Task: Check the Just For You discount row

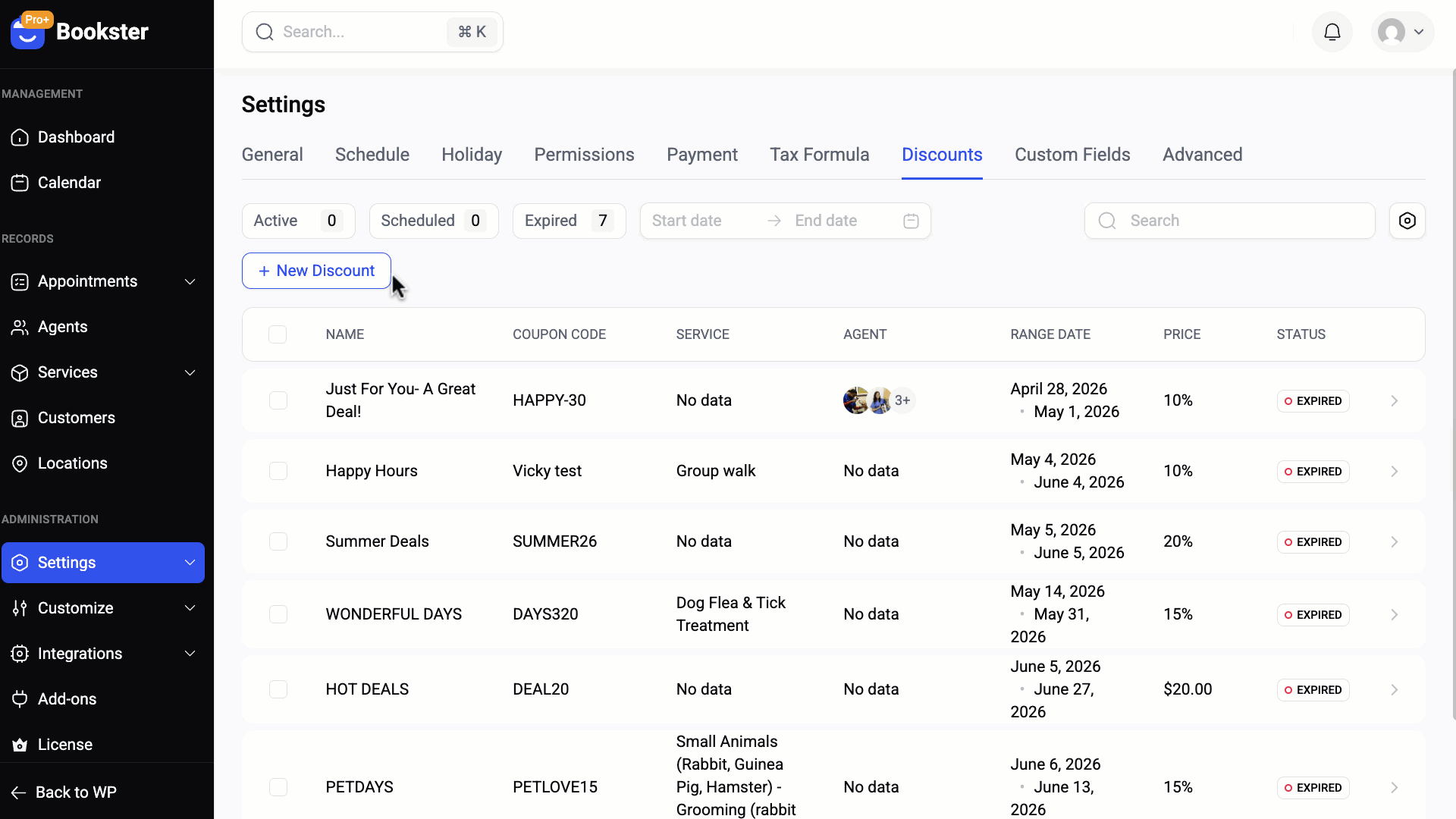Action: click(x=278, y=400)
